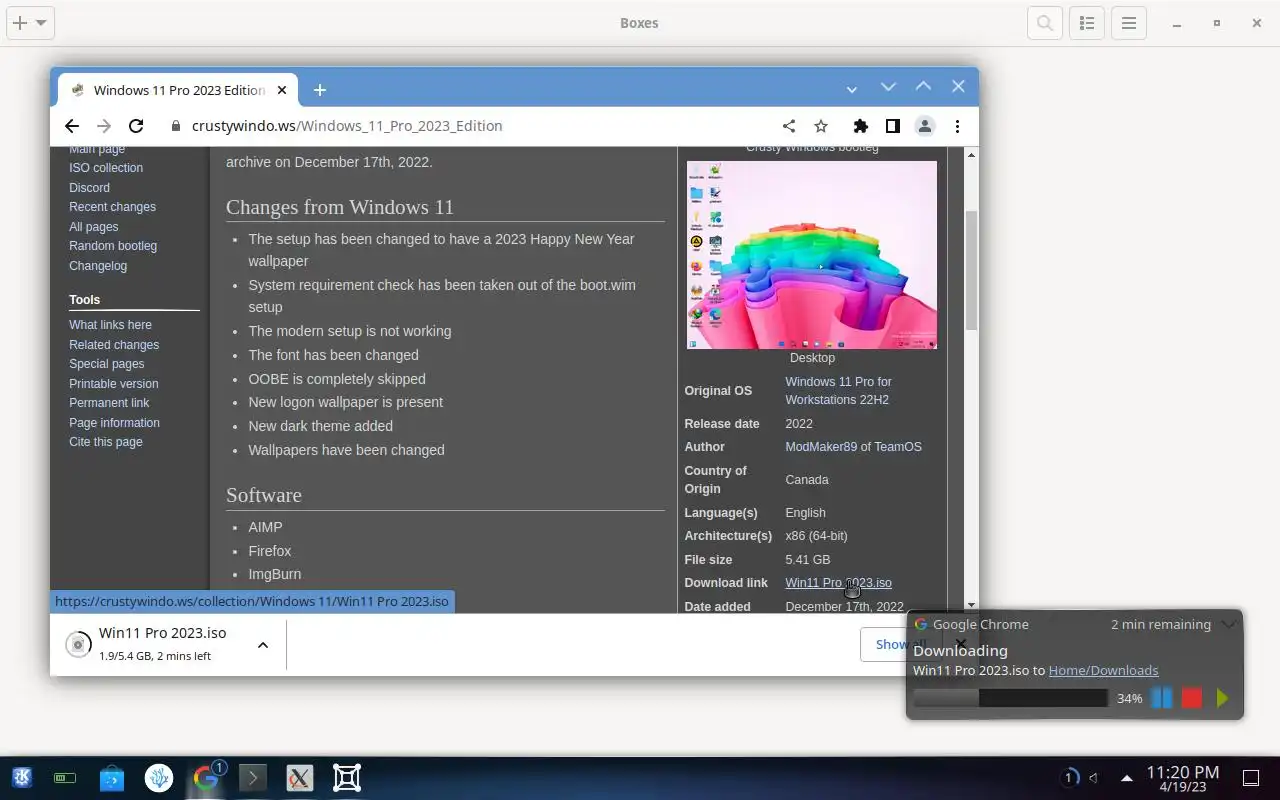1280x800 pixels.
Task: Visit a Random bootleg
Action: (x=113, y=246)
